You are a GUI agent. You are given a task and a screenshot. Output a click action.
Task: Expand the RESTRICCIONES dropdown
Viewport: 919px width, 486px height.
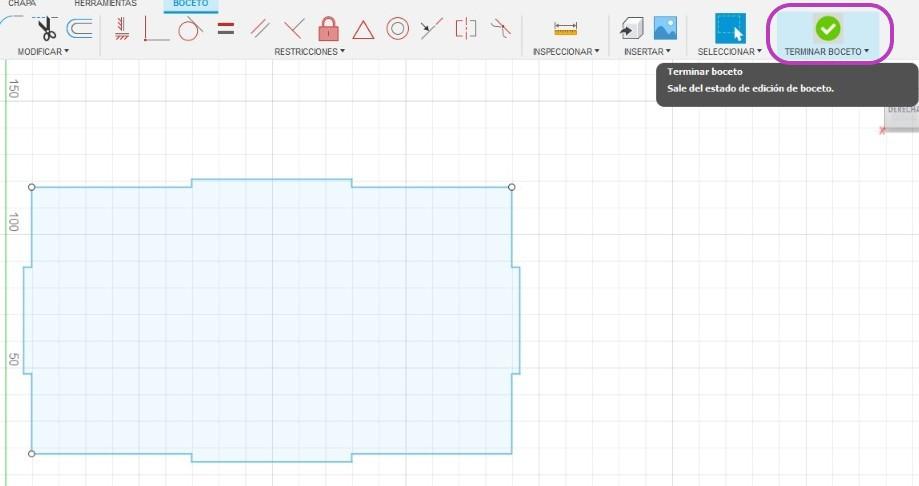click(x=309, y=52)
